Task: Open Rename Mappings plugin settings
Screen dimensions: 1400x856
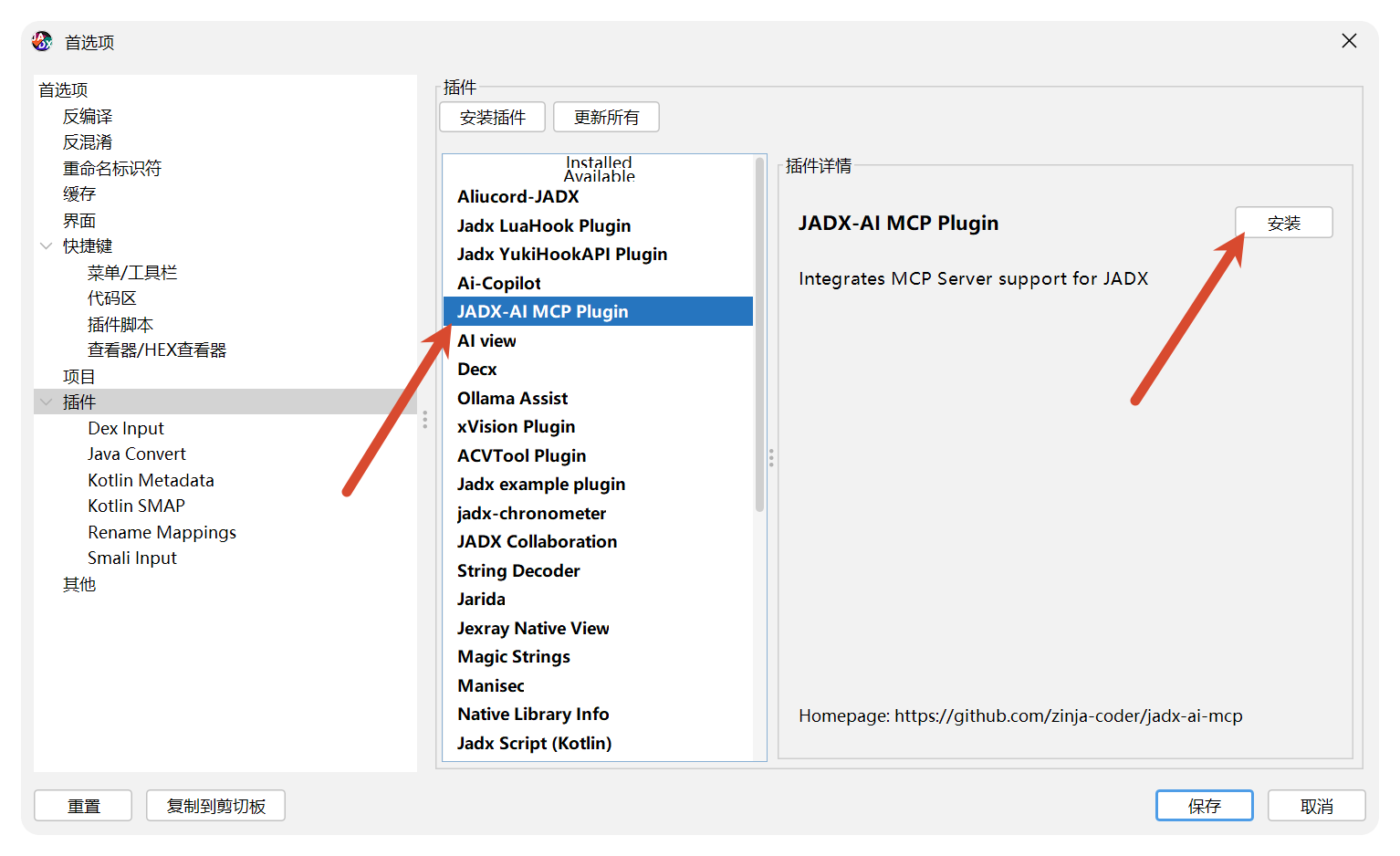Action: pos(162,533)
